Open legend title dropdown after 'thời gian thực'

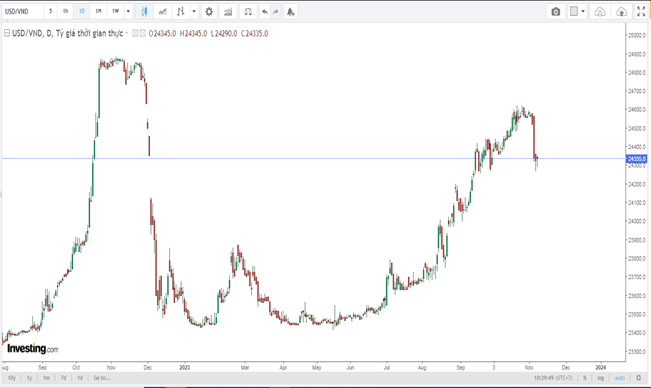[x=127, y=33]
